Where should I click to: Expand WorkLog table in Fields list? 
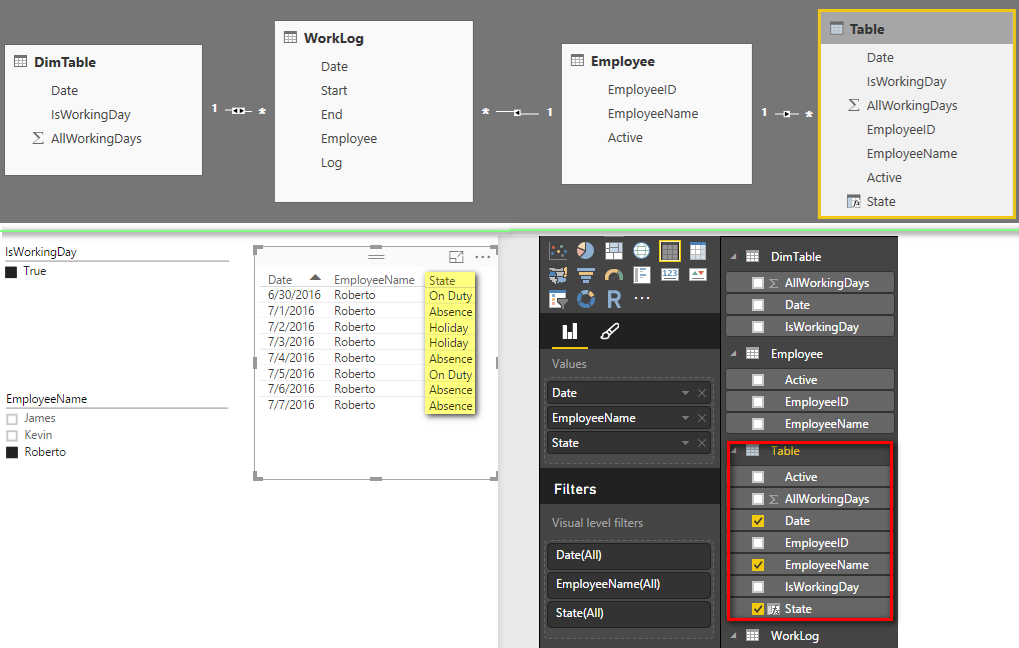(x=733, y=636)
